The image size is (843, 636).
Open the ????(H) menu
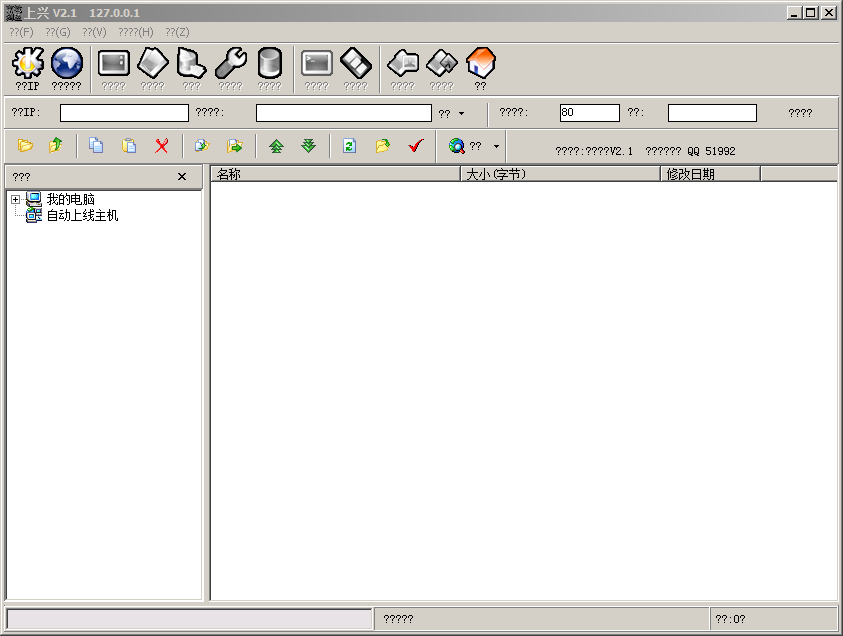(136, 32)
